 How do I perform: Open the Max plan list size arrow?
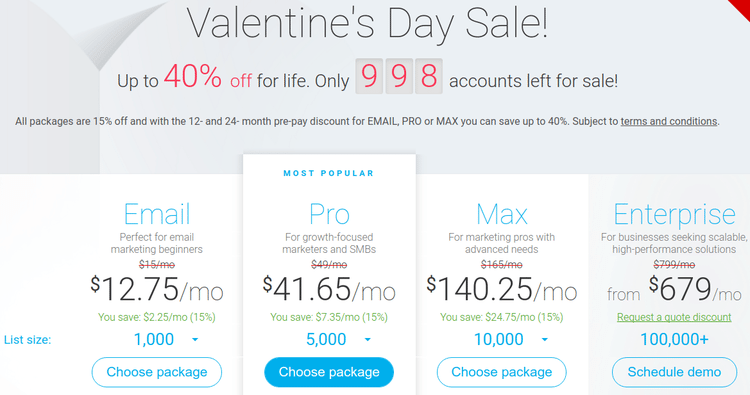tap(545, 340)
